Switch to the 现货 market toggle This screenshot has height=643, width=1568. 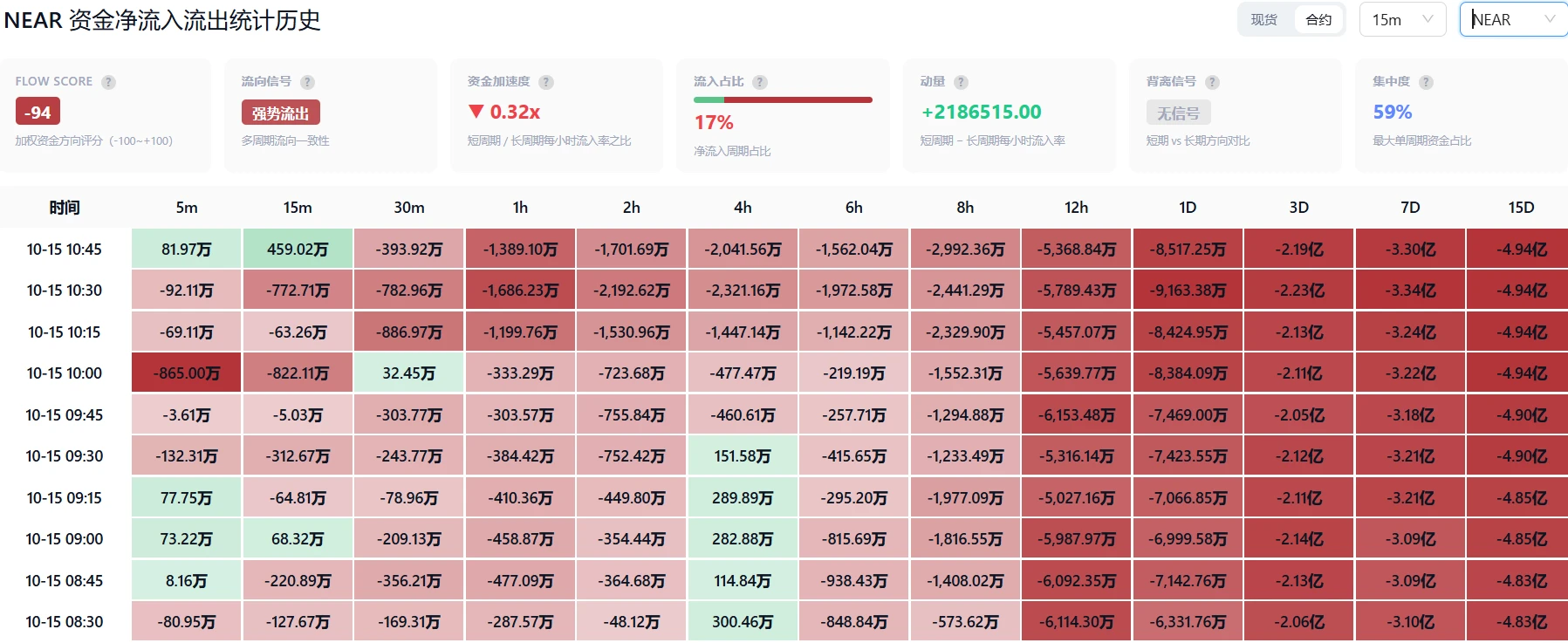coord(1264,19)
